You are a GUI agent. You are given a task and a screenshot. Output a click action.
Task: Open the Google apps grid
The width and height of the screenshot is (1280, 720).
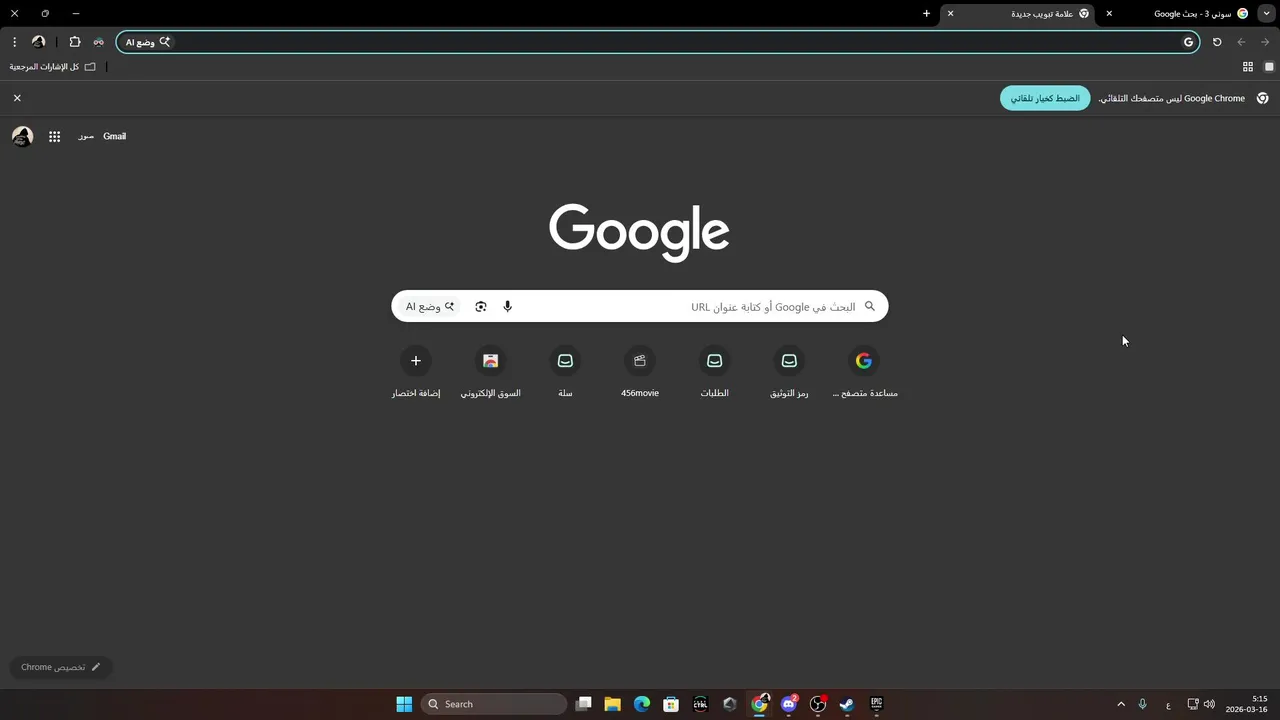click(x=54, y=136)
